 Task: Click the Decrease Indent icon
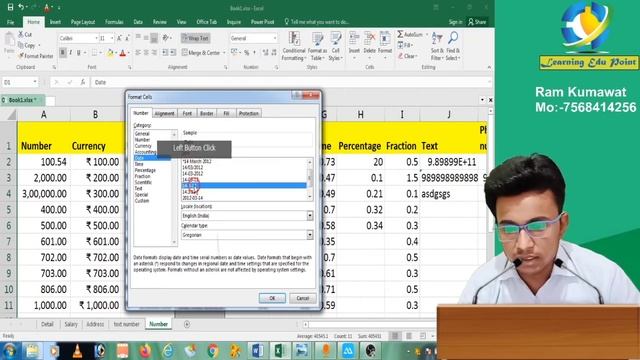point(165,53)
